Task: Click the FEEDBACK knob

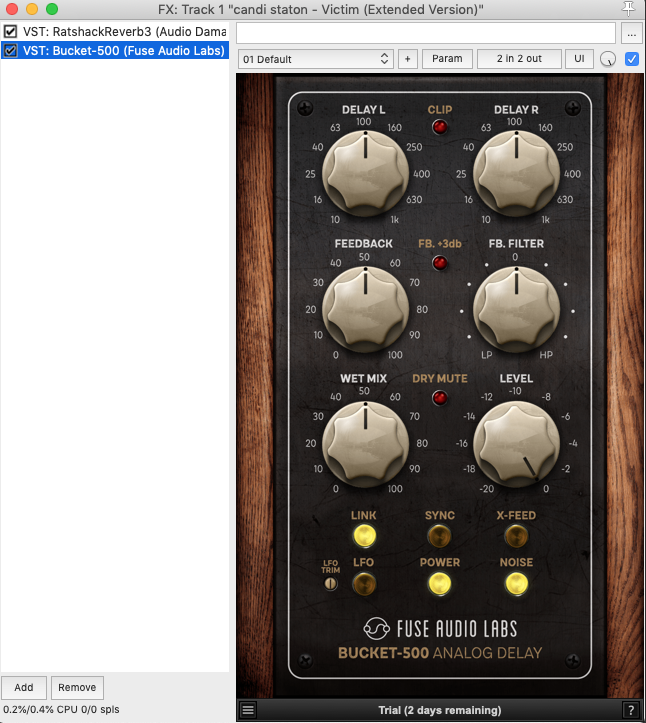Action: click(365, 309)
